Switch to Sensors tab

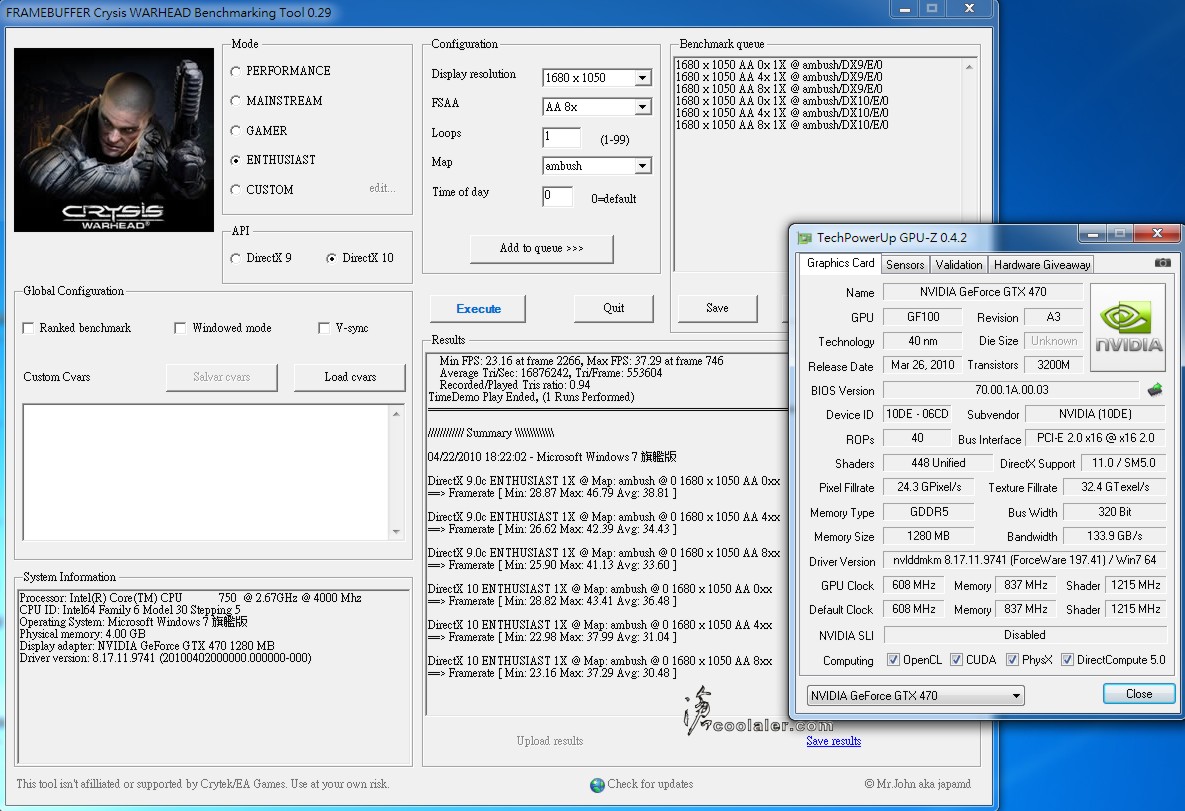[905, 265]
